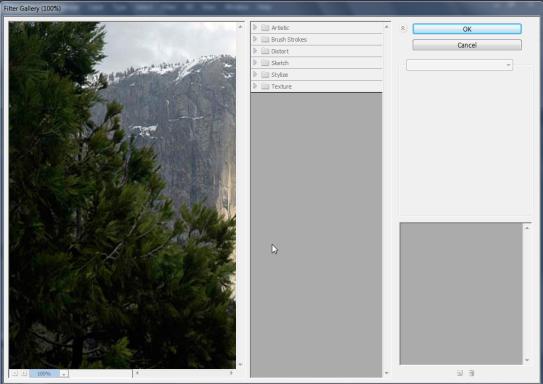Click the preview's right scroll arrow
The image size is (543, 384).
click(x=231, y=373)
